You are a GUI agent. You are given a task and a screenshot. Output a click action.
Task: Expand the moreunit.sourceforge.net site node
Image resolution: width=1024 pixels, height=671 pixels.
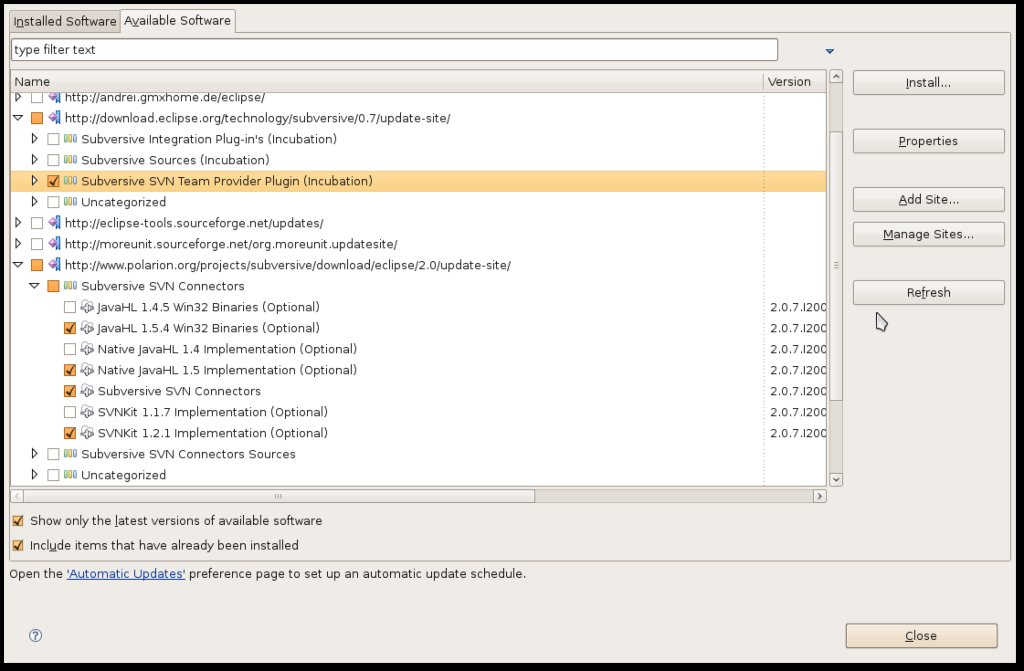click(x=18, y=244)
